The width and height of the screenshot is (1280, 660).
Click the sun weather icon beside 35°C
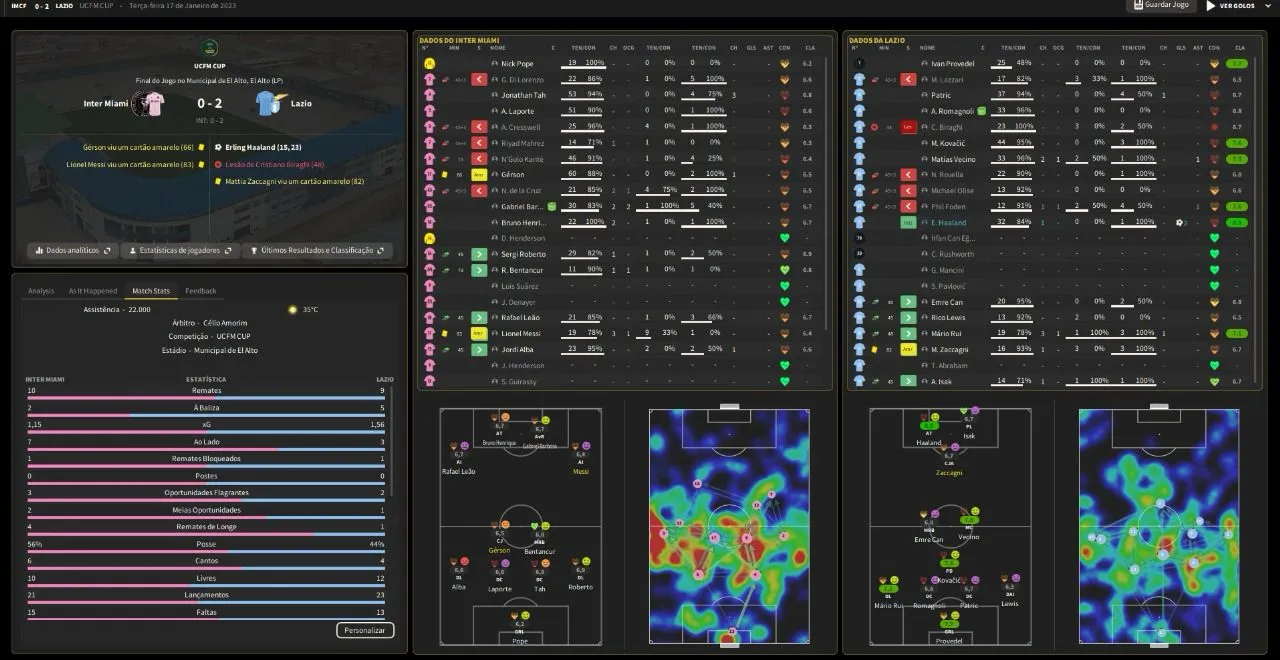[293, 309]
